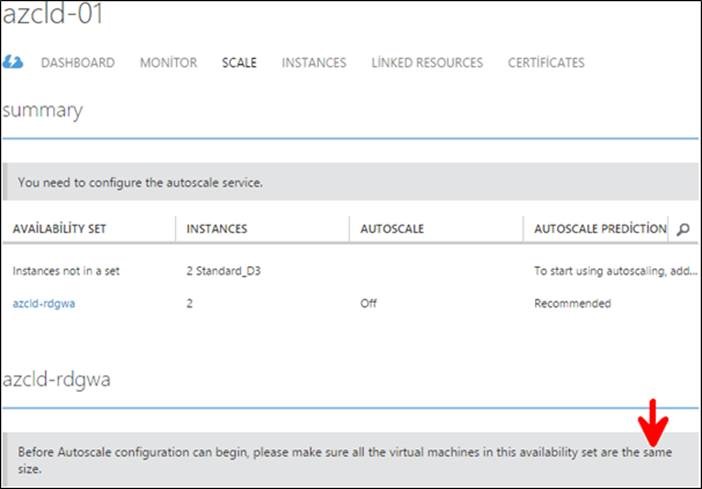Open the azcld-rdgwa availability set link
The width and height of the screenshot is (702, 489).
(44, 303)
